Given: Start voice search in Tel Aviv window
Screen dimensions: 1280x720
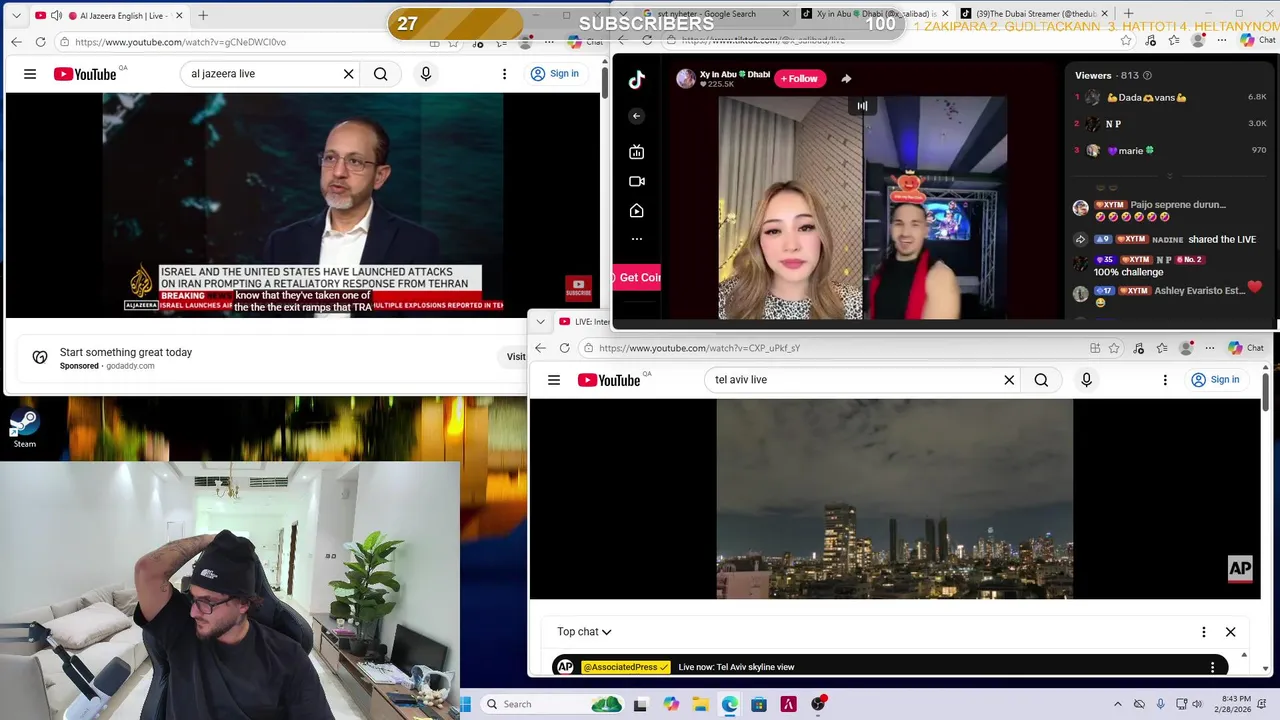Looking at the screenshot, I should coord(1086,380).
